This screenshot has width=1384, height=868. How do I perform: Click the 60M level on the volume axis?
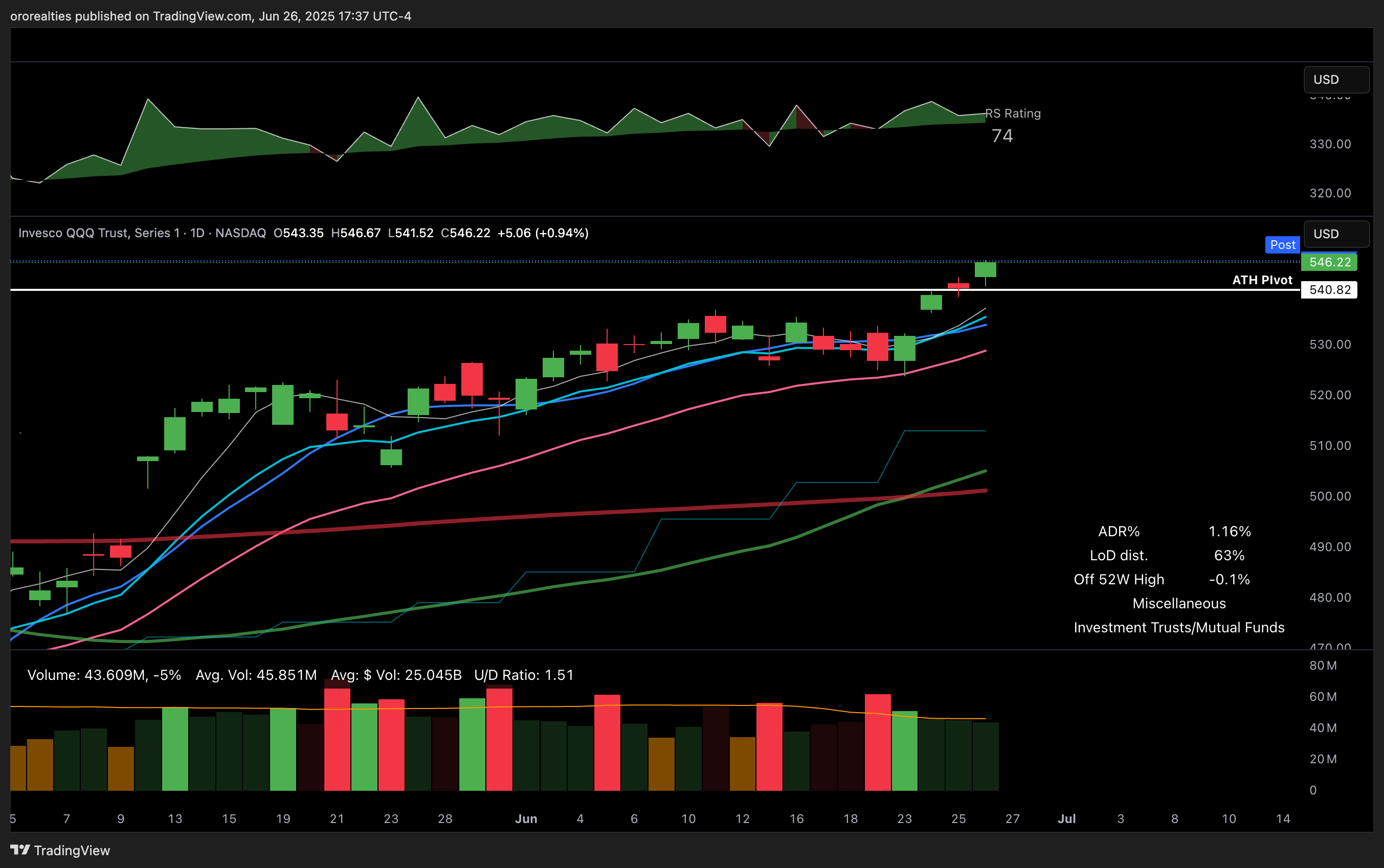[x=1323, y=697]
